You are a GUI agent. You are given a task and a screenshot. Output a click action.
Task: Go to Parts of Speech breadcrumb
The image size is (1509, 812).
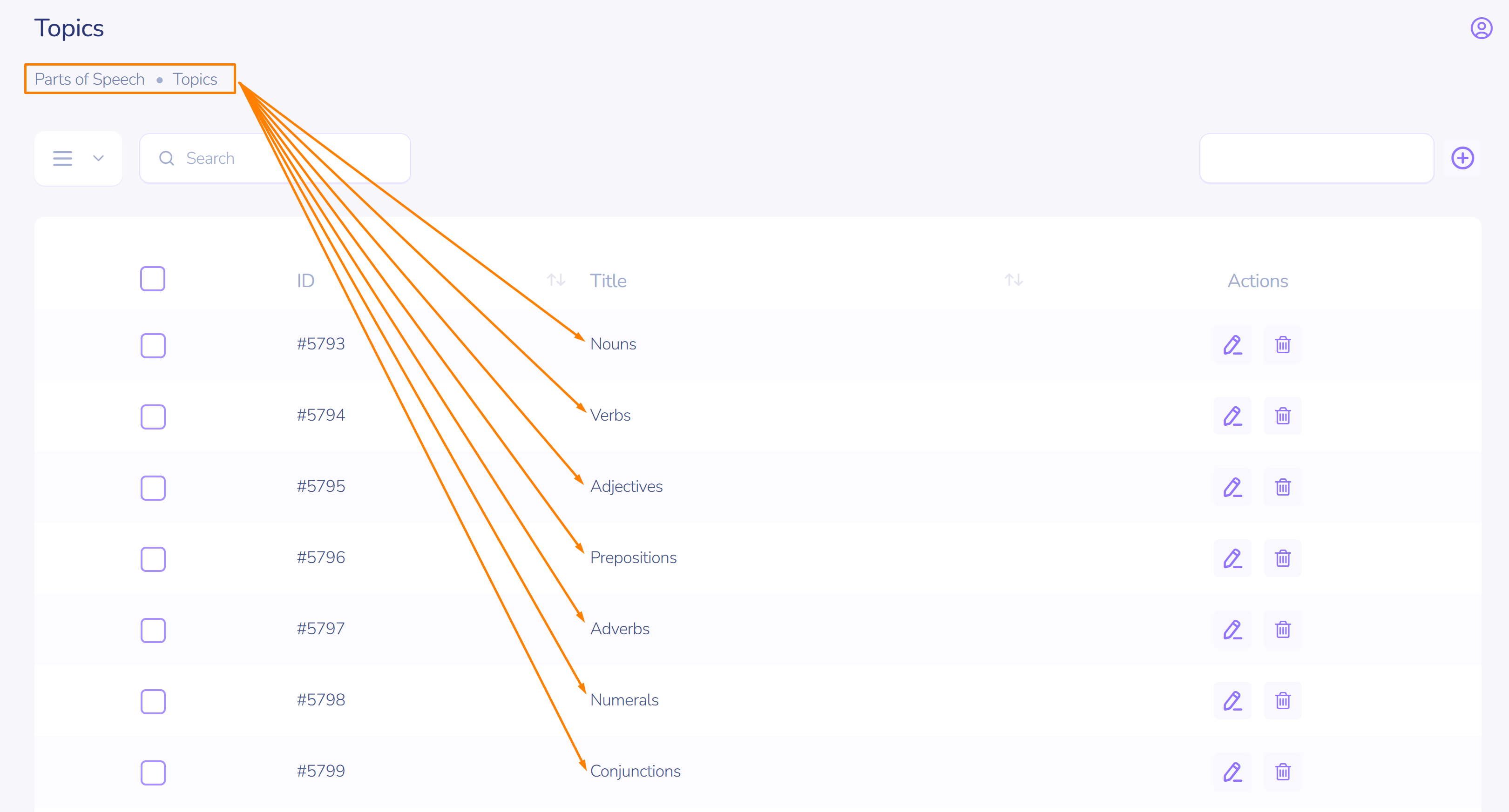coord(89,79)
